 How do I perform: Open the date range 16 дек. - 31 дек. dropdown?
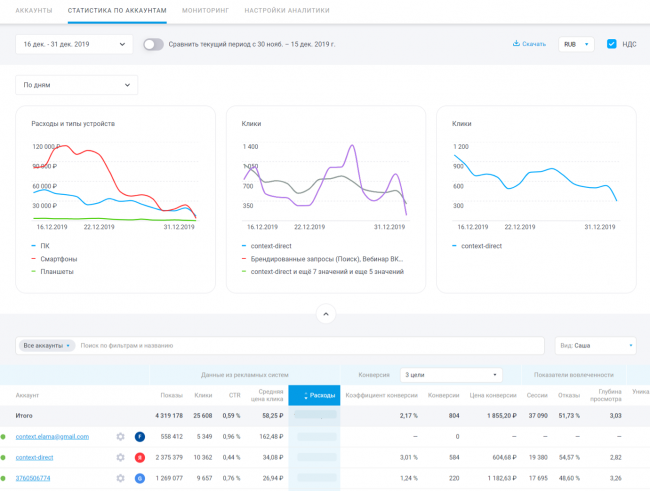(74, 44)
